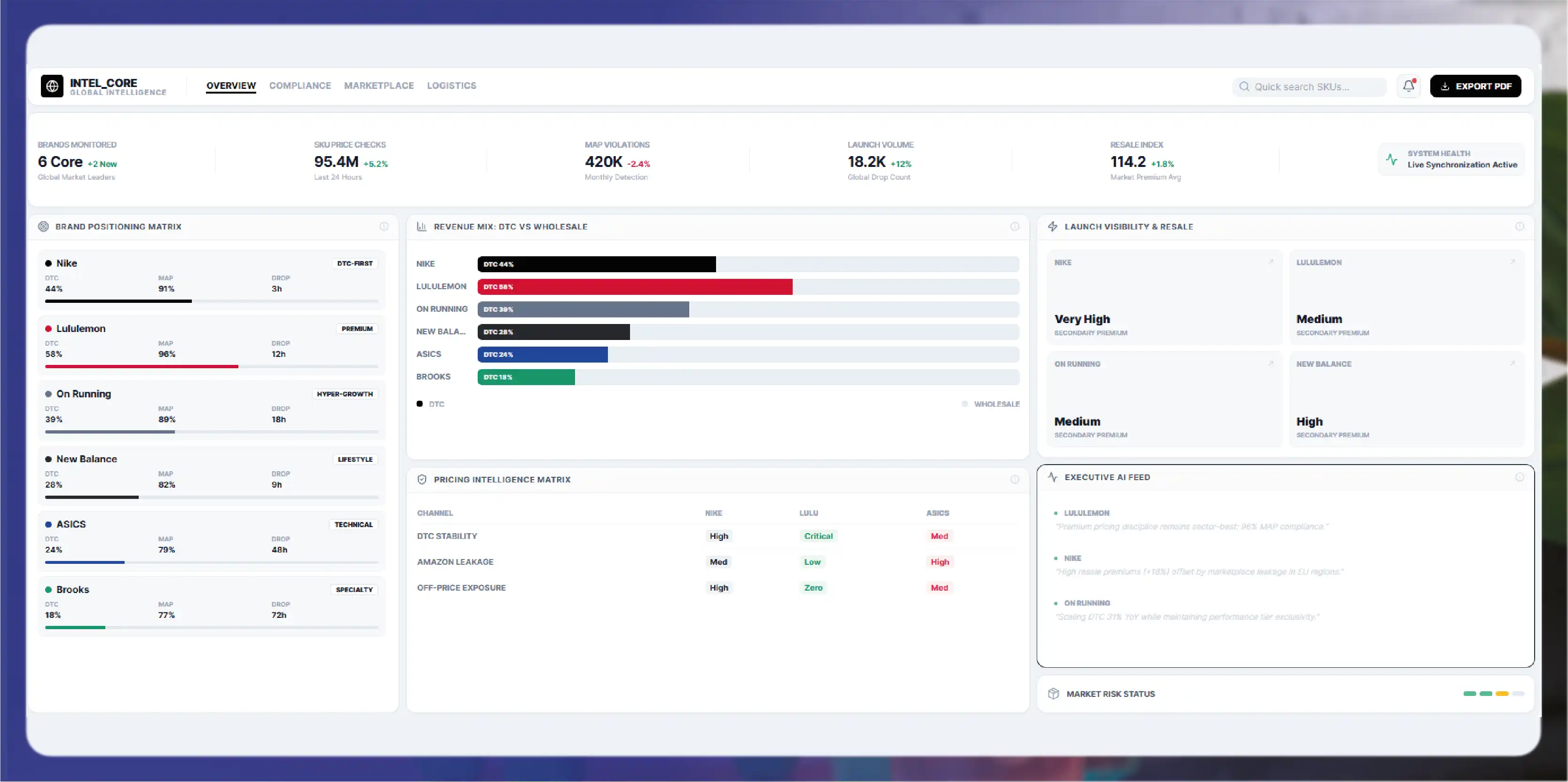Viewport: 1568px width, 782px height.
Task: Click the '95.4M' SKU price checks value
Action: (x=336, y=162)
